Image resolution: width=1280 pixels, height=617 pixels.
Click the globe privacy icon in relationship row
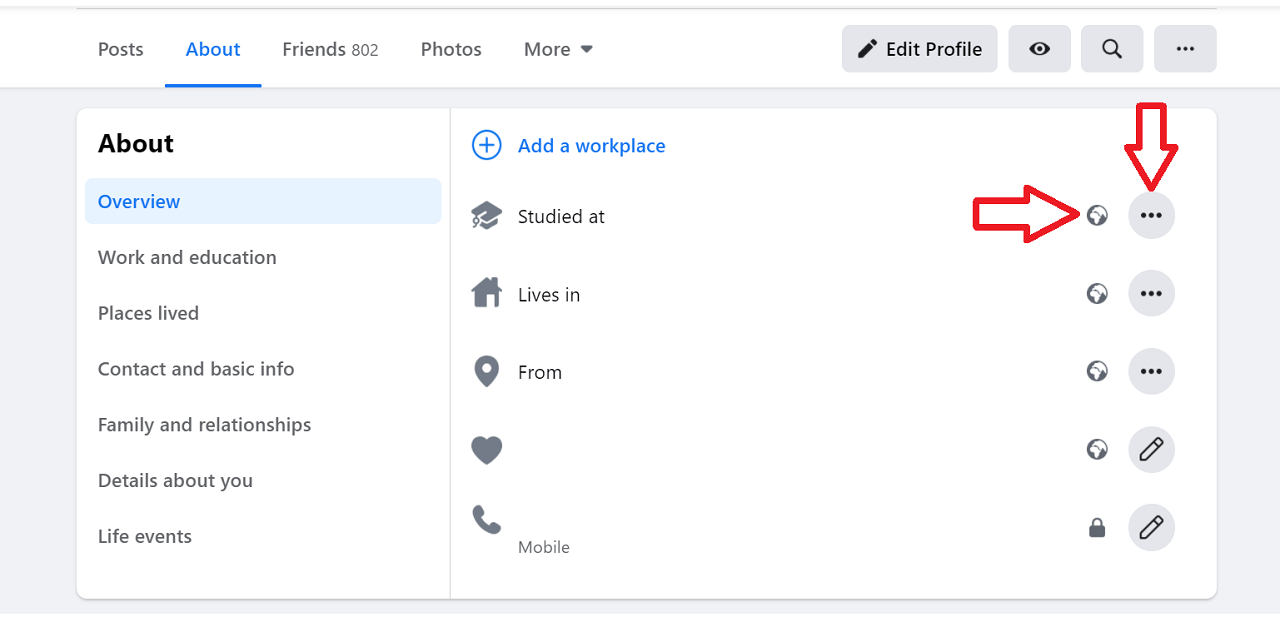click(1097, 450)
